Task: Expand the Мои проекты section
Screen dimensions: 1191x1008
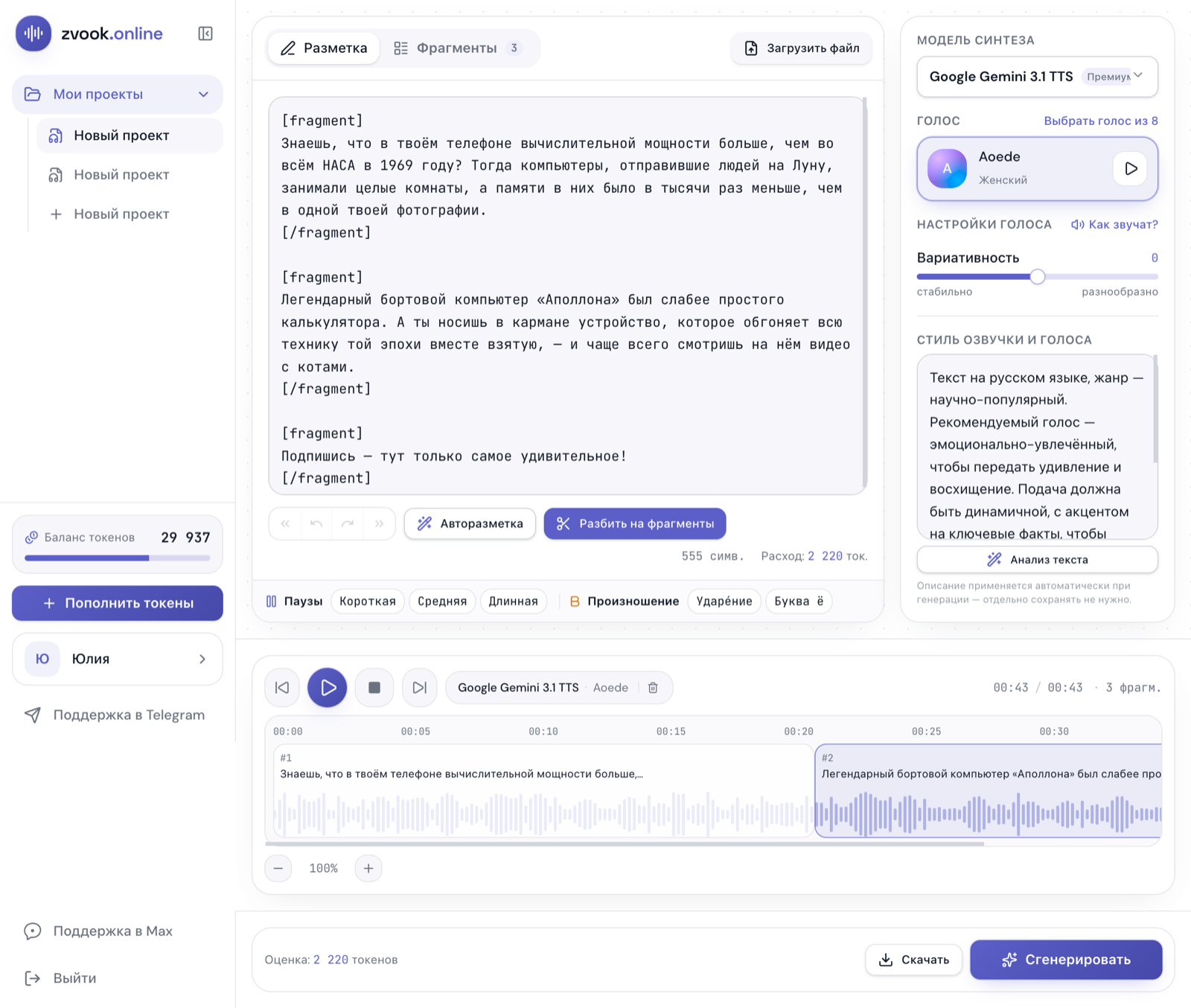Action: pyautogui.click(x=118, y=95)
